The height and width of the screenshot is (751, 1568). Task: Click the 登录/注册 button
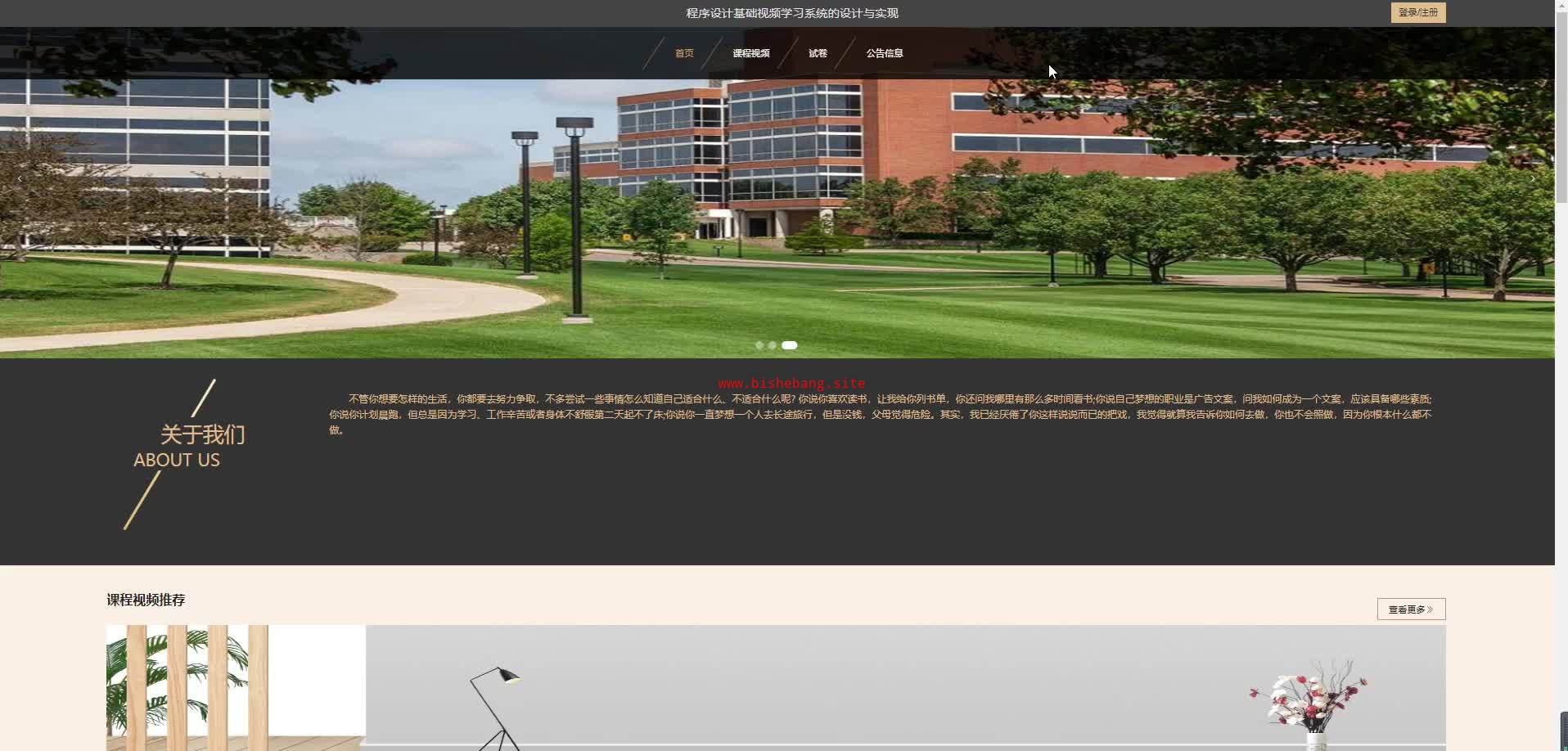coord(1418,12)
